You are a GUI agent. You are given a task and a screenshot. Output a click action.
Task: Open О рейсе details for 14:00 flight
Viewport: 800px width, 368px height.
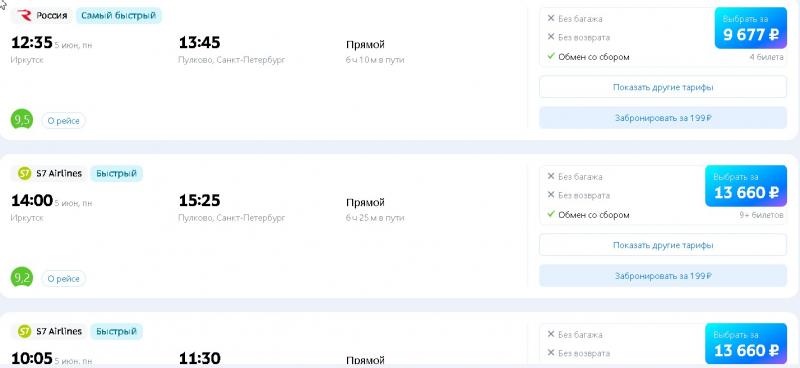point(64,279)
